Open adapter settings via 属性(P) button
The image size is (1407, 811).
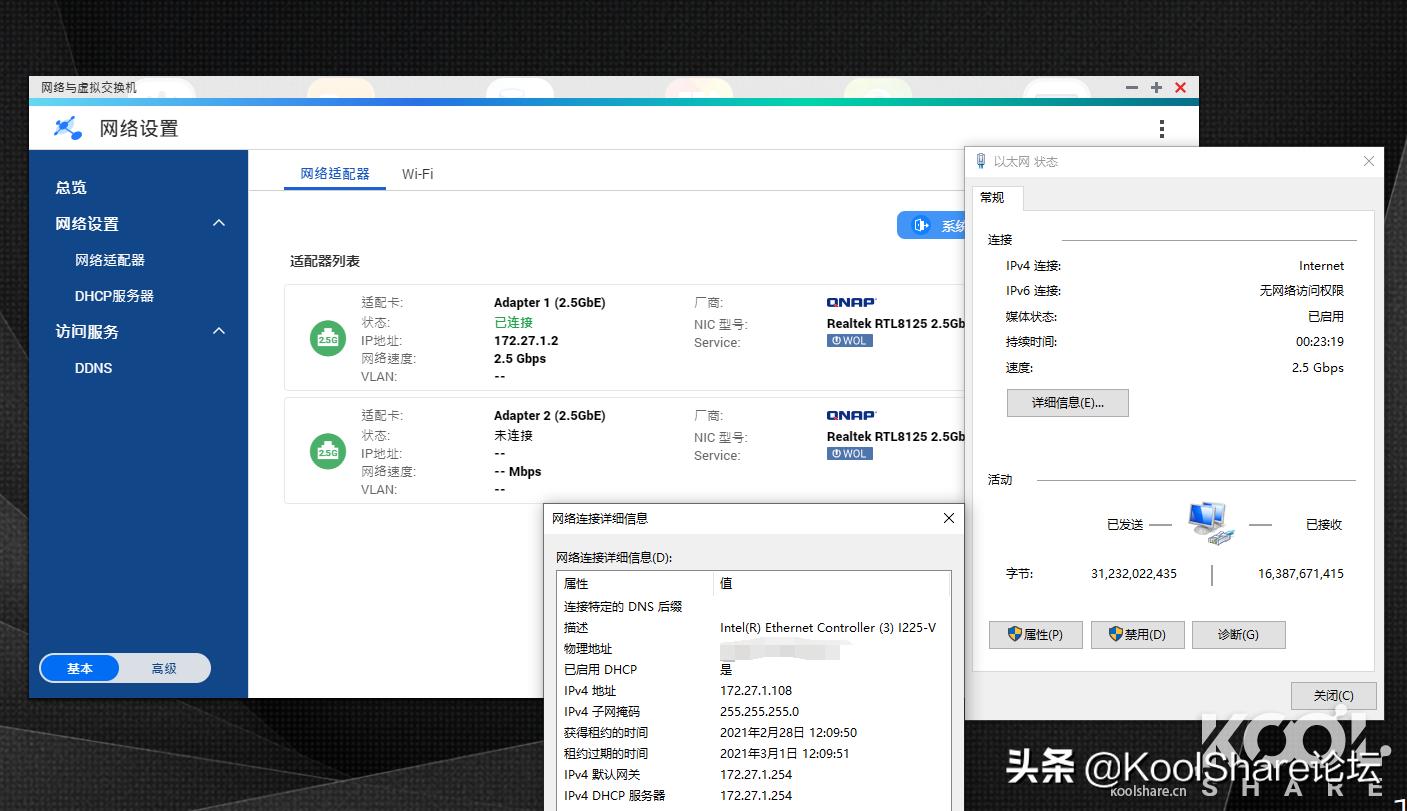click(1035, 634)
